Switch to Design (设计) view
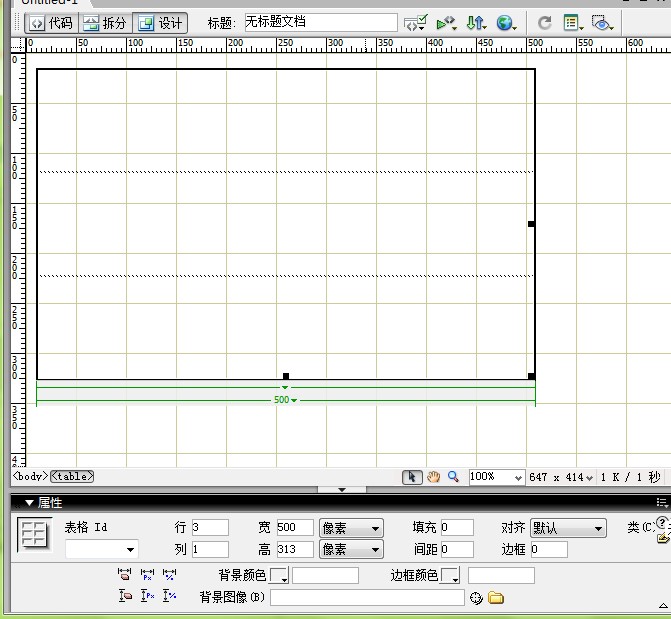Image resolution: width=671 pixels, height=619 pixels. 160,23
